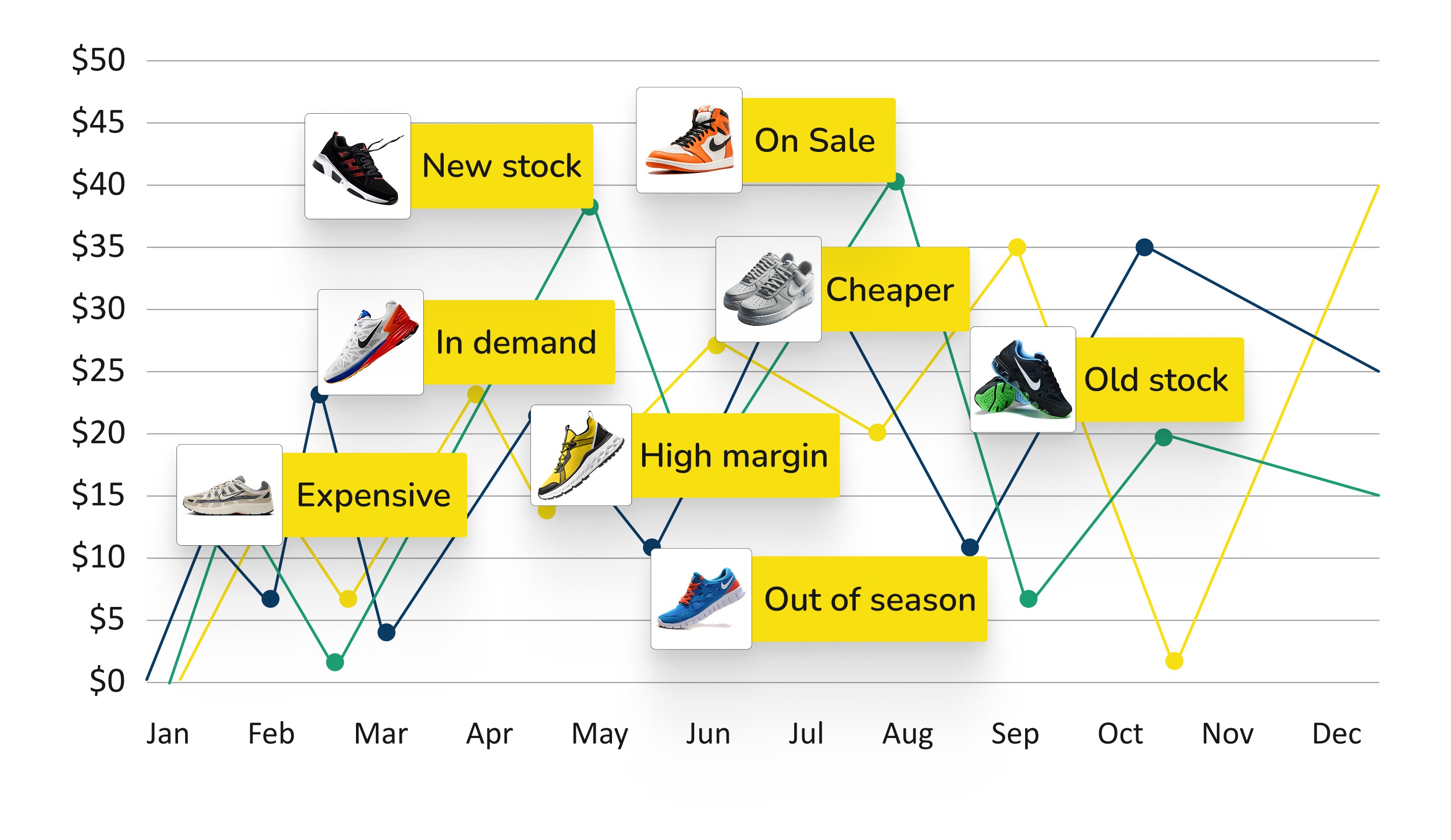Click the On Sale yellow label
The height and width of the screenshot is (840, 1451).
tap(819, 140)
